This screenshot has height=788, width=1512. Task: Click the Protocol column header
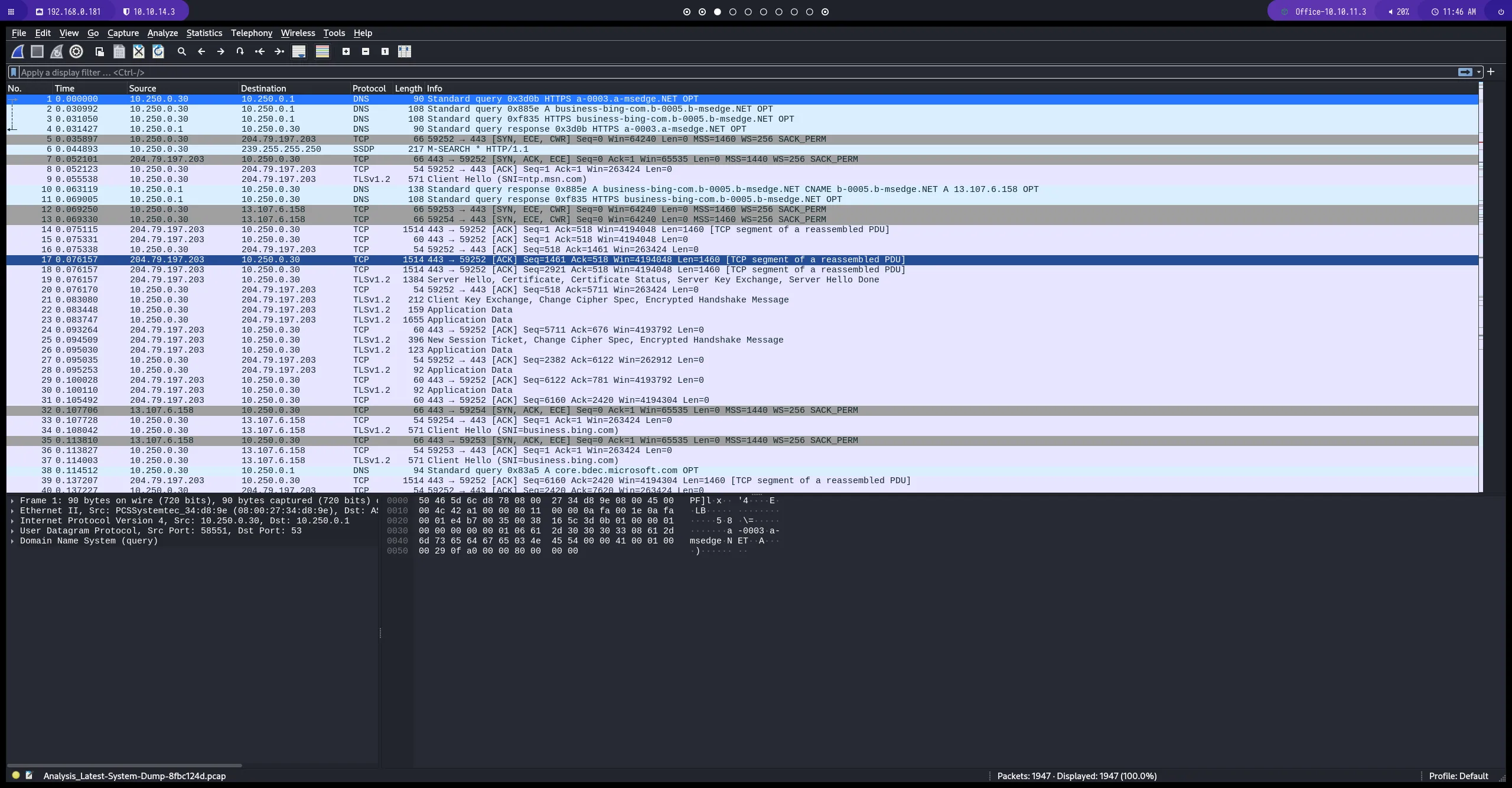coord(369,88)
